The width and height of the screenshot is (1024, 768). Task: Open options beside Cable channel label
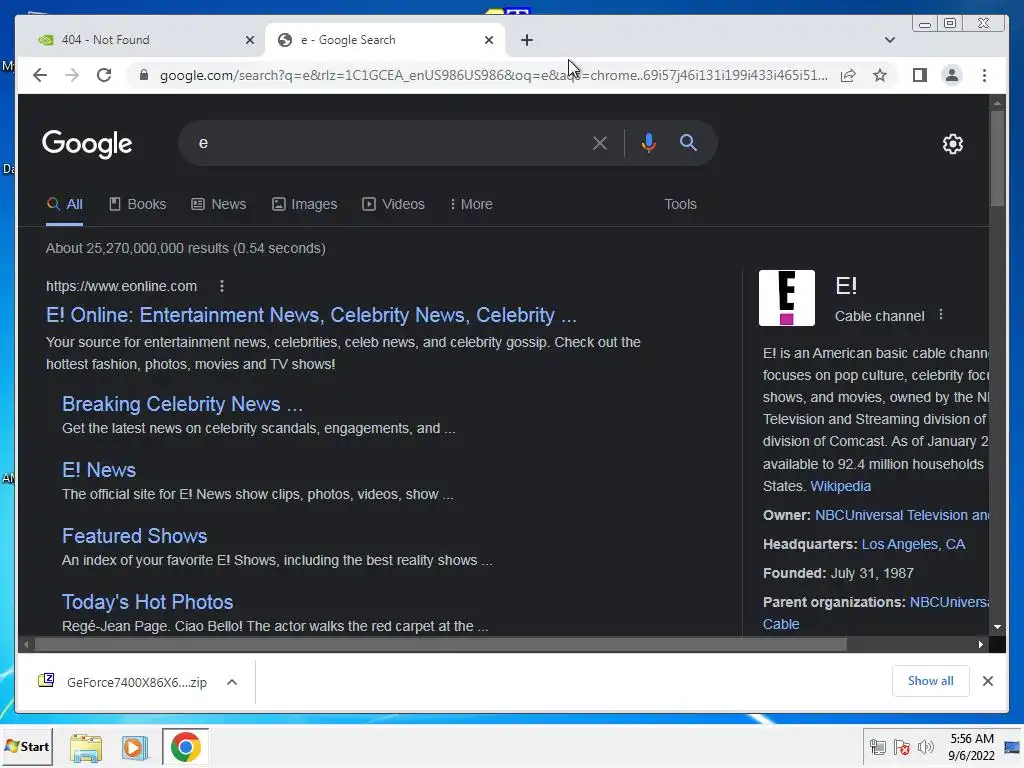[x=940, y=315]
